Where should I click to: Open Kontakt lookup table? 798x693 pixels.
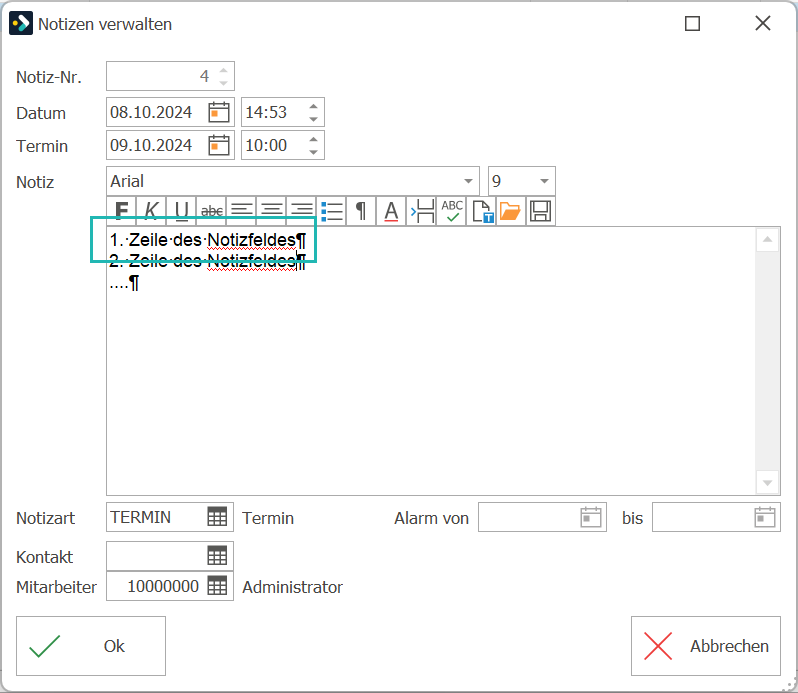(x=217, y=556)
